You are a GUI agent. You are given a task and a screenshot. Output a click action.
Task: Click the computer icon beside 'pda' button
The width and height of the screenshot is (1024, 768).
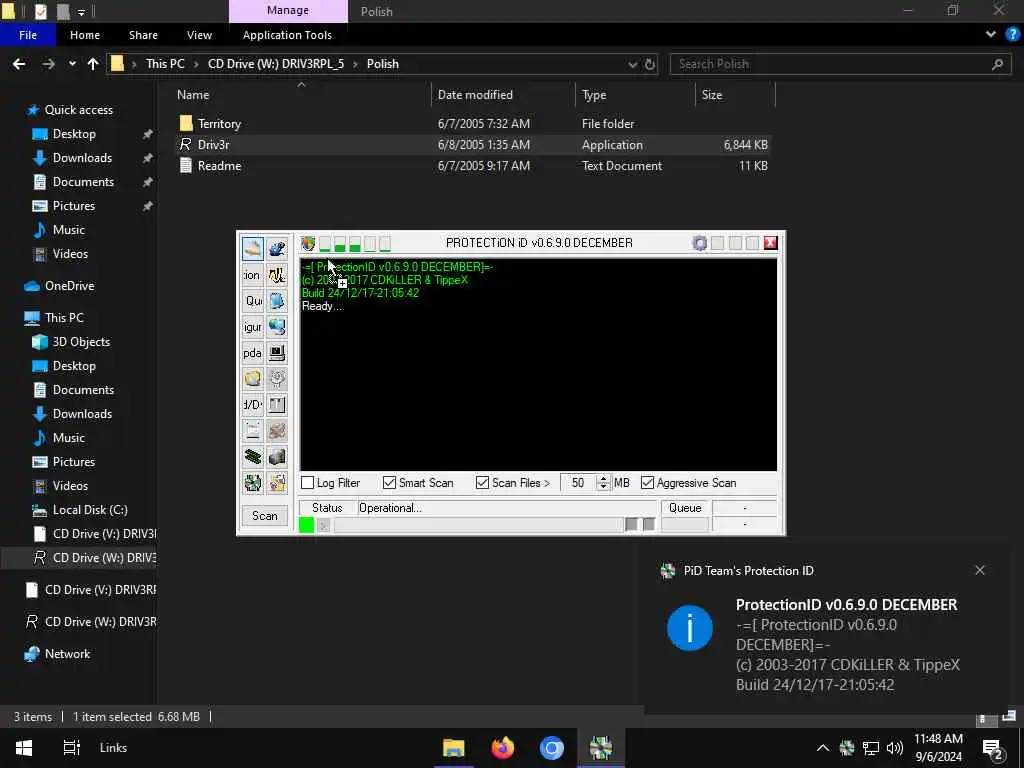[277, 353]
